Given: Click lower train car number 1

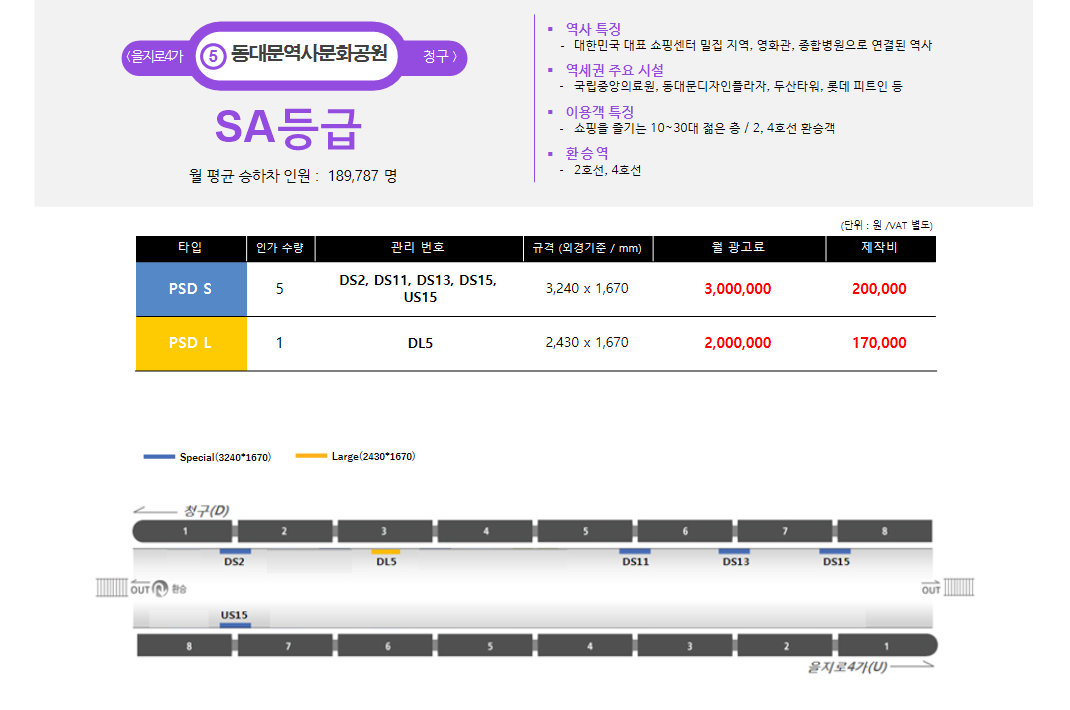Looking at the screenshot, I should [887, 645].
